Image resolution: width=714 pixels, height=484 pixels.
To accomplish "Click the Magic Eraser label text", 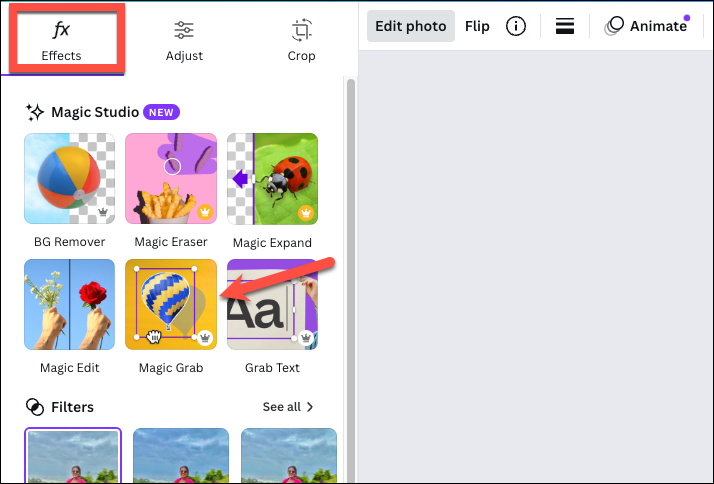I will coord(171,242).
